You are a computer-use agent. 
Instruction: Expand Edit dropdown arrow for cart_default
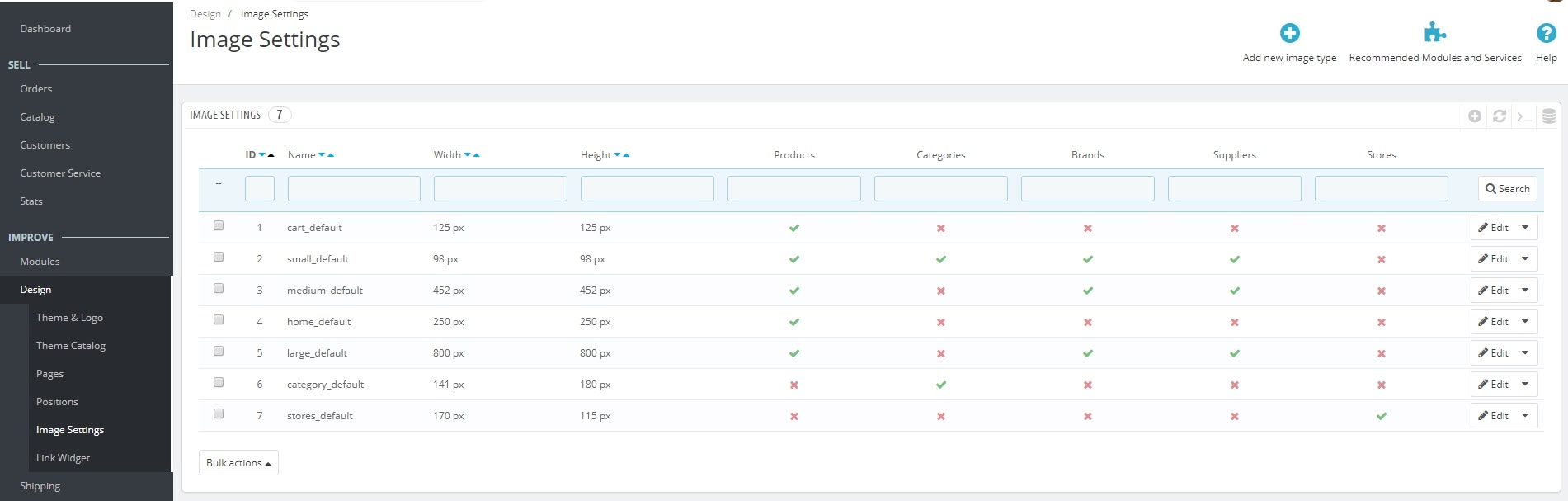[1525, 228]
